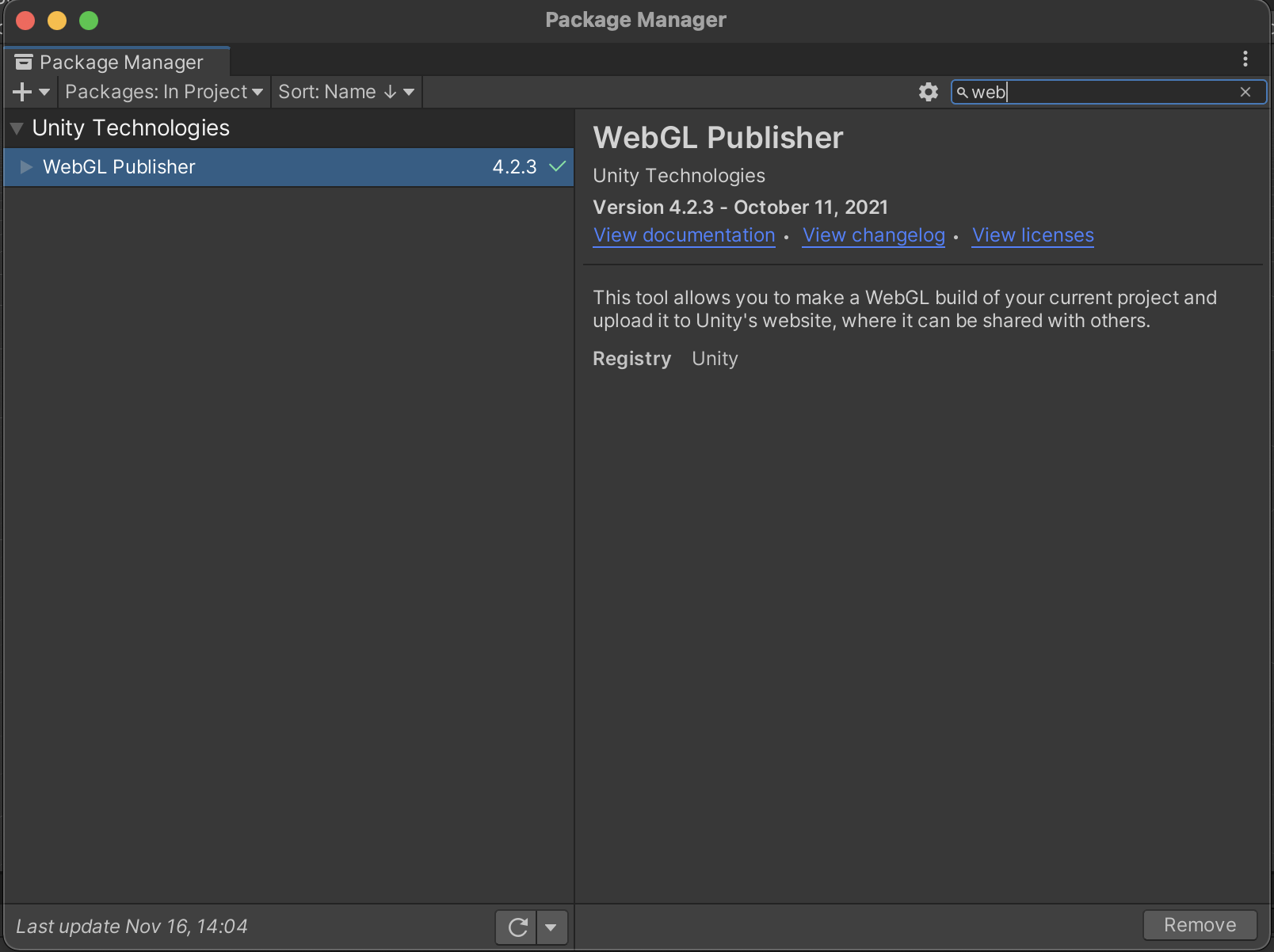Refresh the package list
The image size is (1274, 952).
(x=517, y=927)
